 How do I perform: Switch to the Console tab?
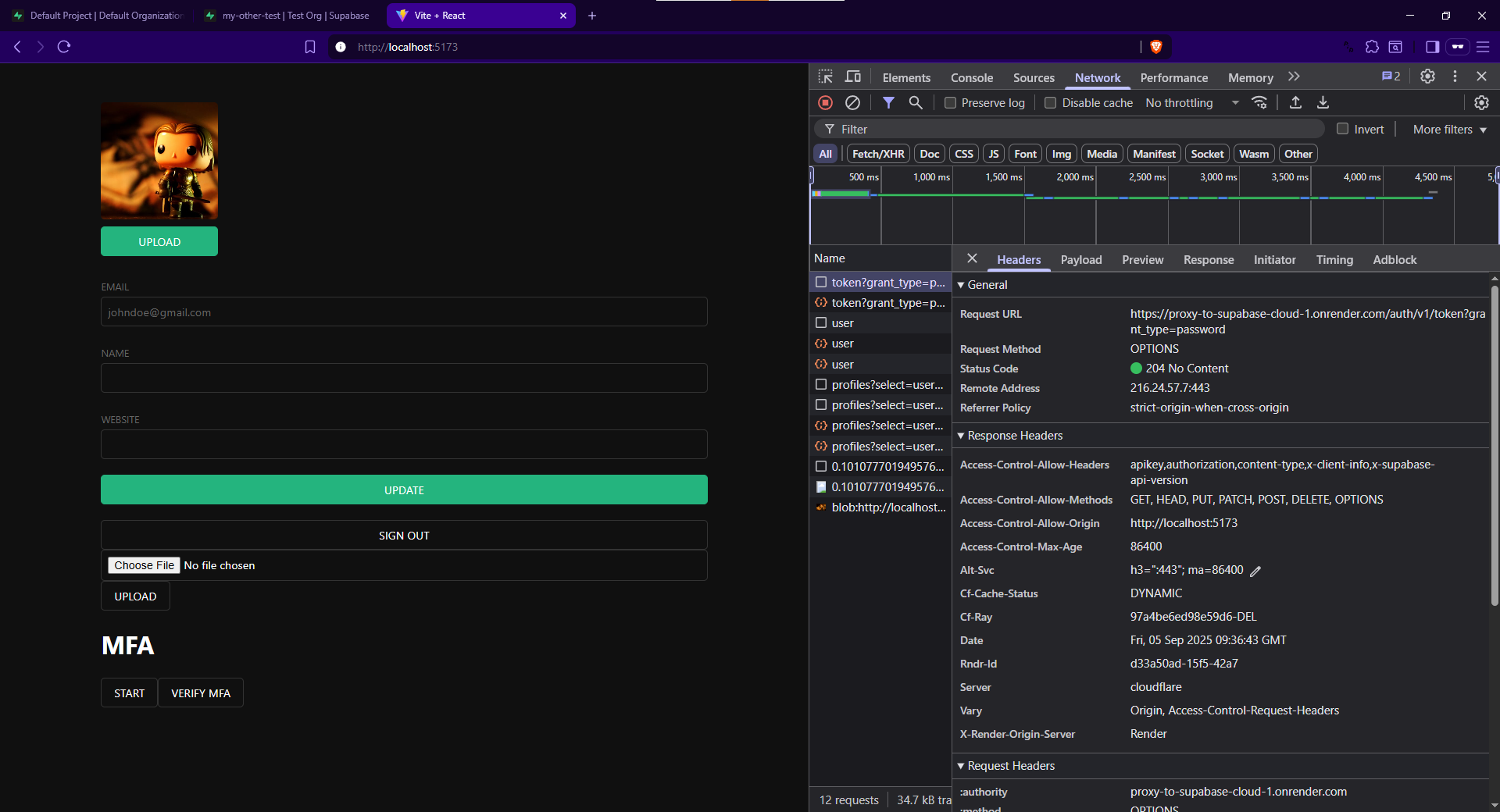pos(971,77)
